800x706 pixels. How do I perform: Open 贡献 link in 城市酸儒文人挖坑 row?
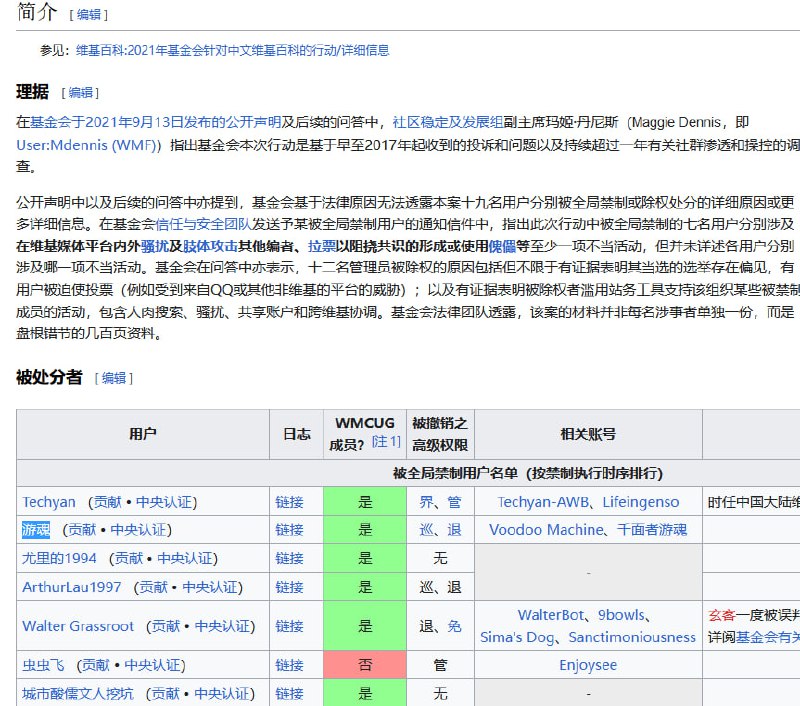(166, 694)
